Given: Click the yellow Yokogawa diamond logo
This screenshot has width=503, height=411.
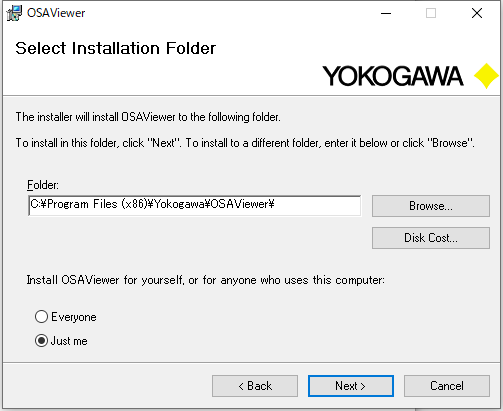Looking at the screenshot, I should coord(486,76).
